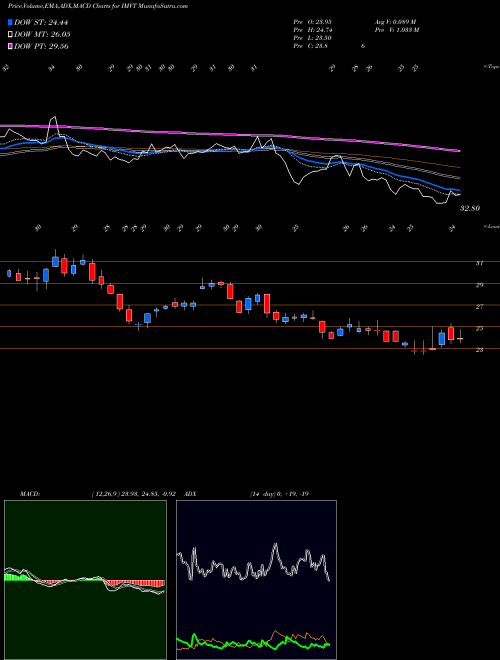500x660 pixels.
Task: Click the last candlestick on the price chart
Action: coord(460,337)
